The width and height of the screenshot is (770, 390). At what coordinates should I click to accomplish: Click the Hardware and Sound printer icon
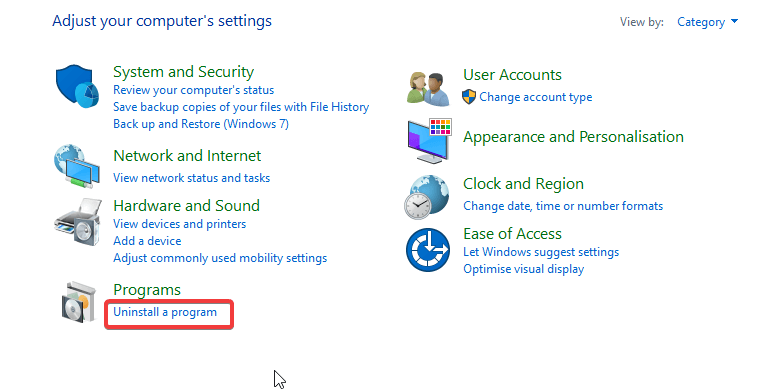coord(78,222)
